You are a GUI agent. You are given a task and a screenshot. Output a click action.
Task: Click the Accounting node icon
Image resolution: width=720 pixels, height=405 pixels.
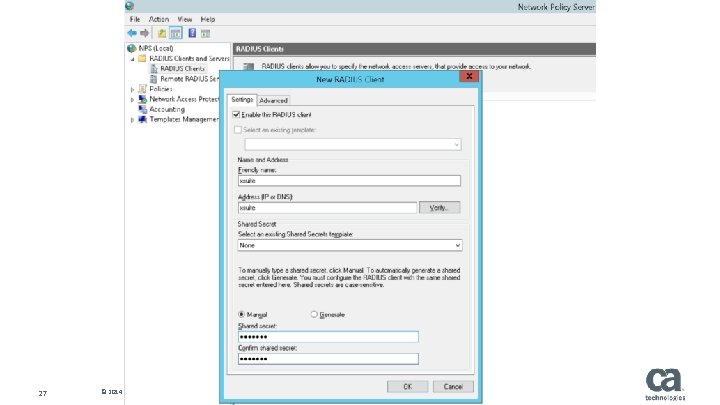[x=142, y=109]
